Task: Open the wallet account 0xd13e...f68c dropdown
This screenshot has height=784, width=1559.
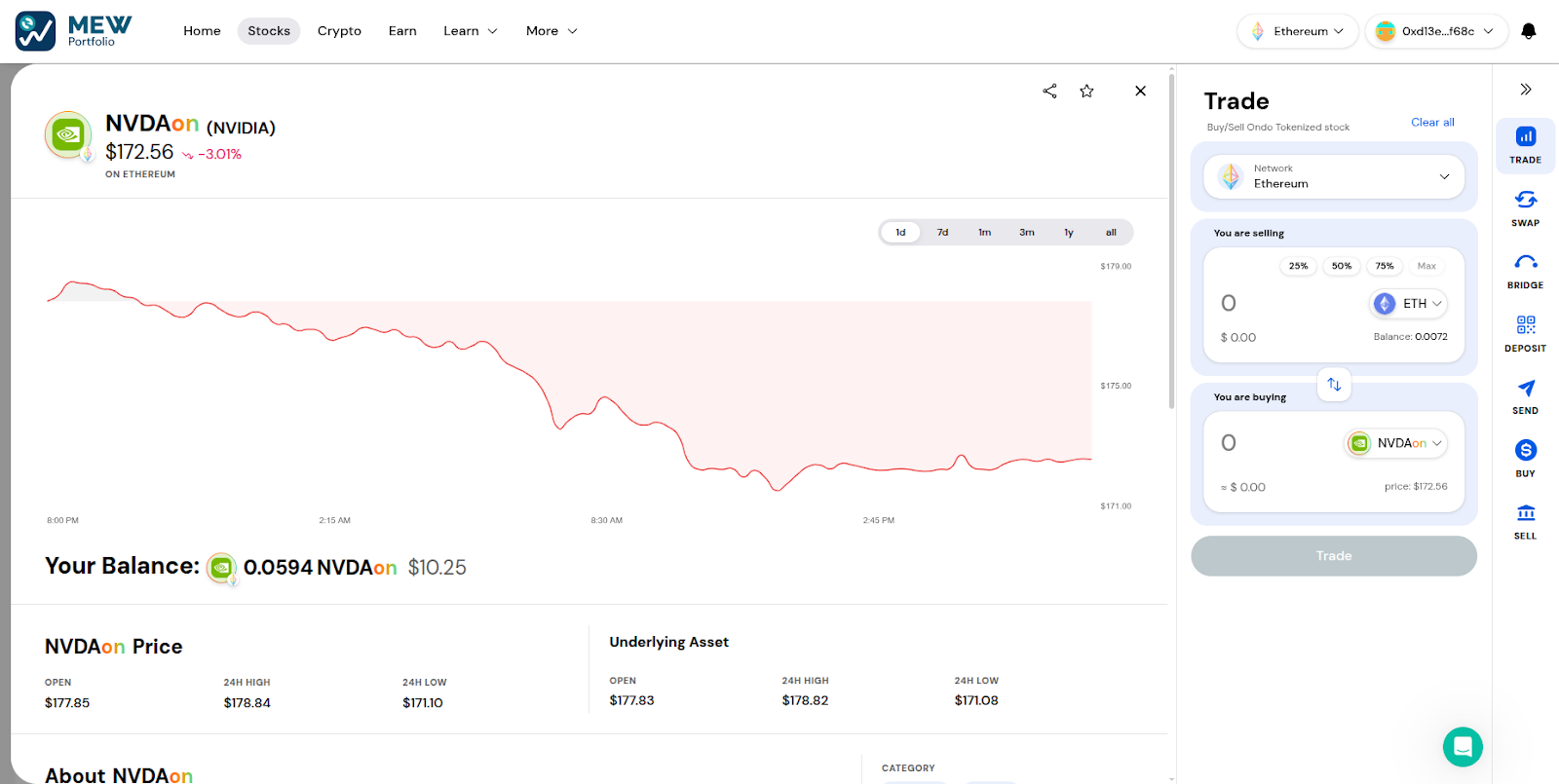Action: (1436, 31)
